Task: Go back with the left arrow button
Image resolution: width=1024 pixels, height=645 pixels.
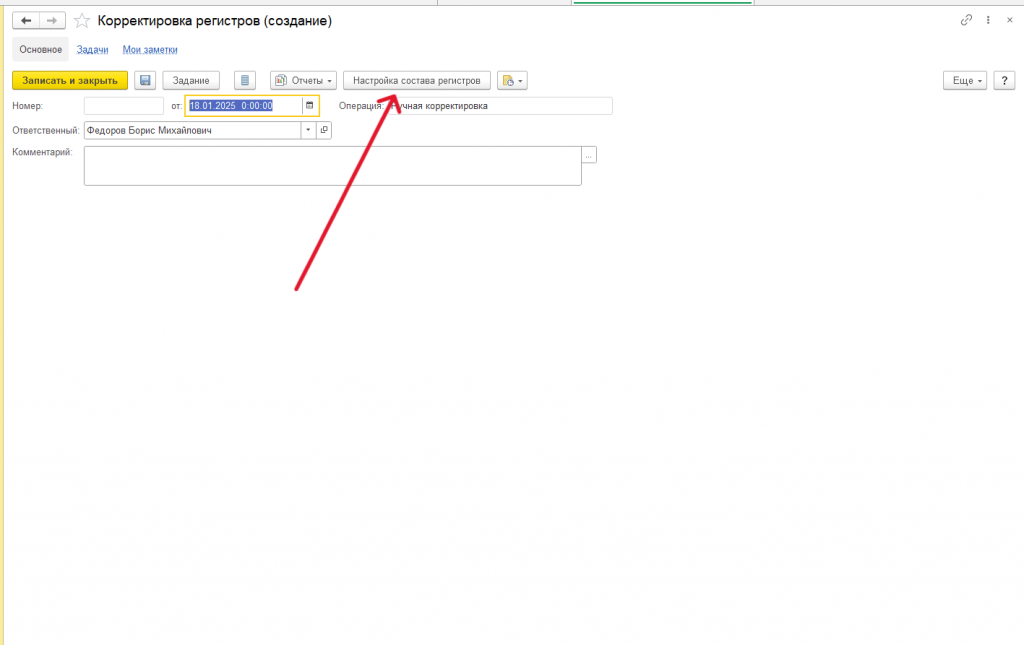Action: 26,21
